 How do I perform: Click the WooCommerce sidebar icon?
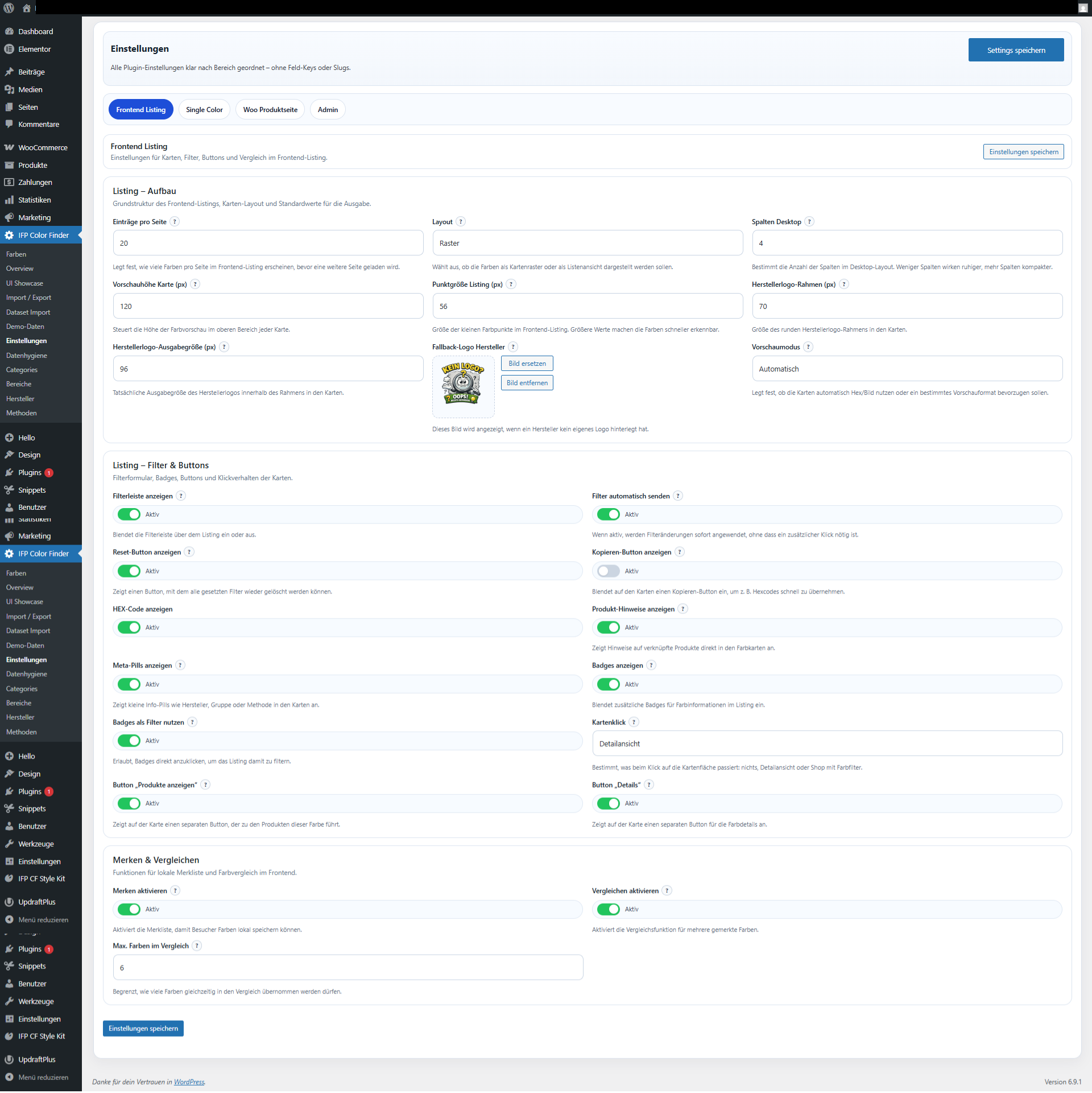(9, 147)
